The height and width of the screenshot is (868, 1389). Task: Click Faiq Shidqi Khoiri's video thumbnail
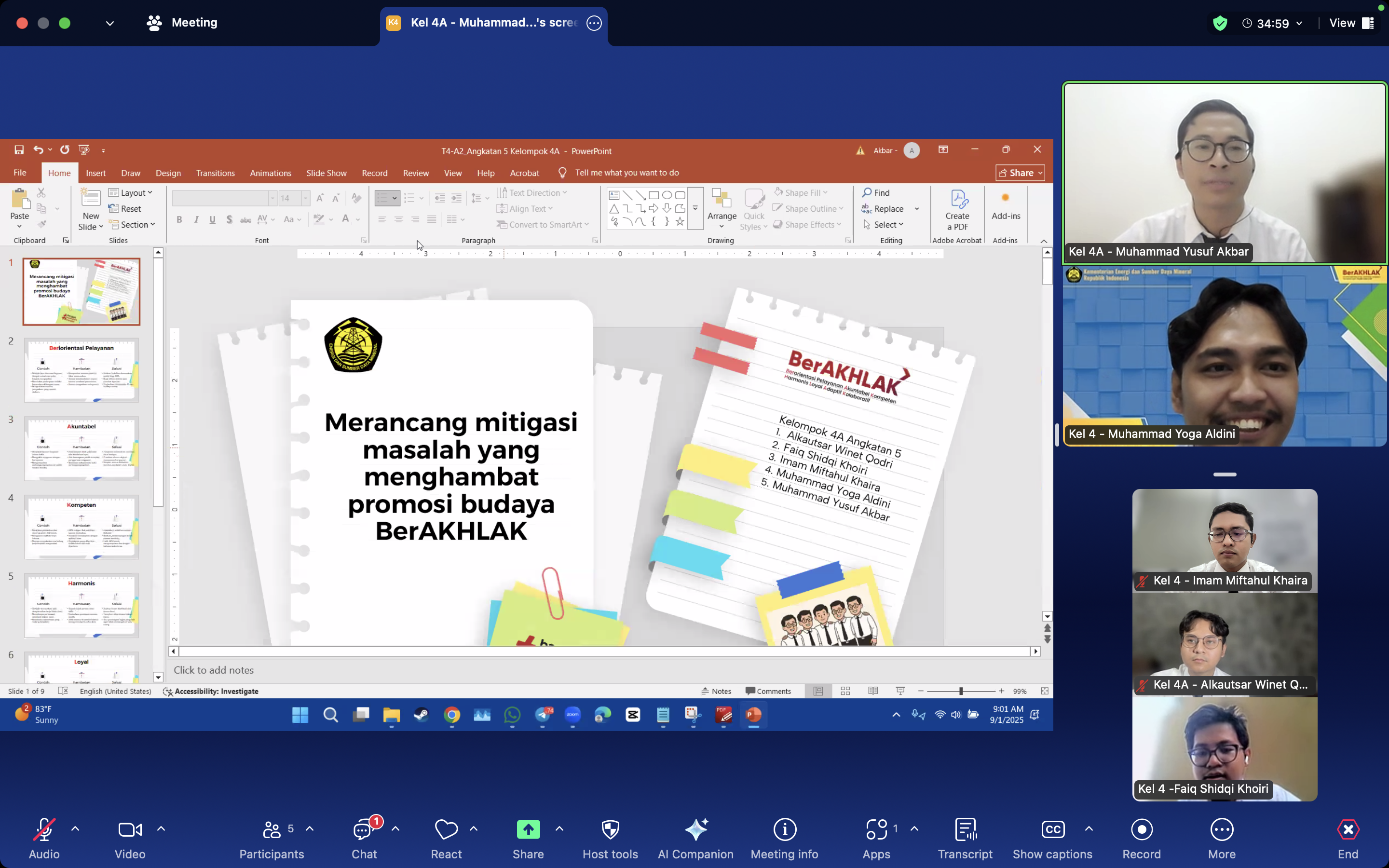click(1224, 746)
